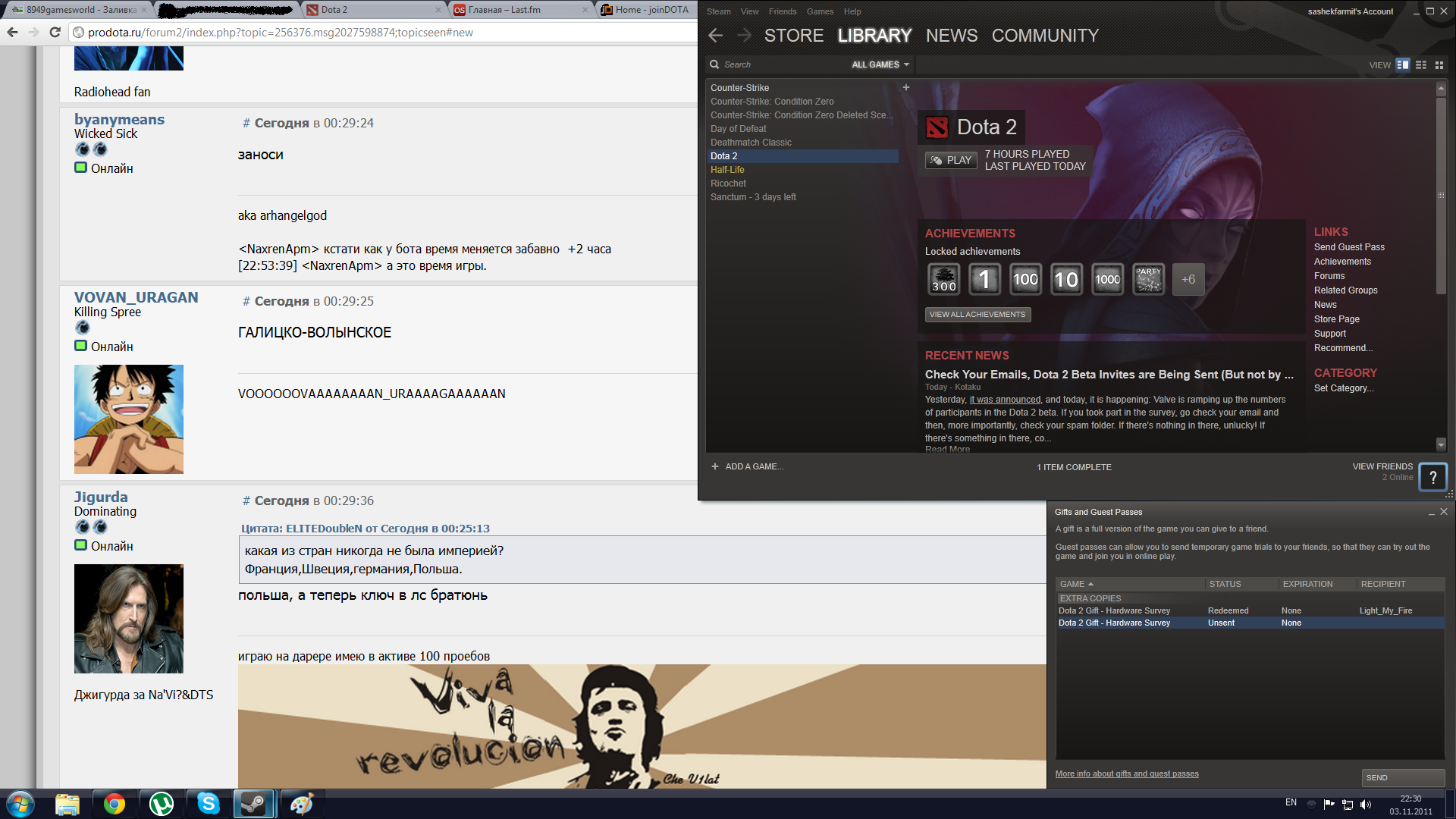Click Chrome reload page icon
This screenshot has height=819, width=1456.
pos(55,33)
